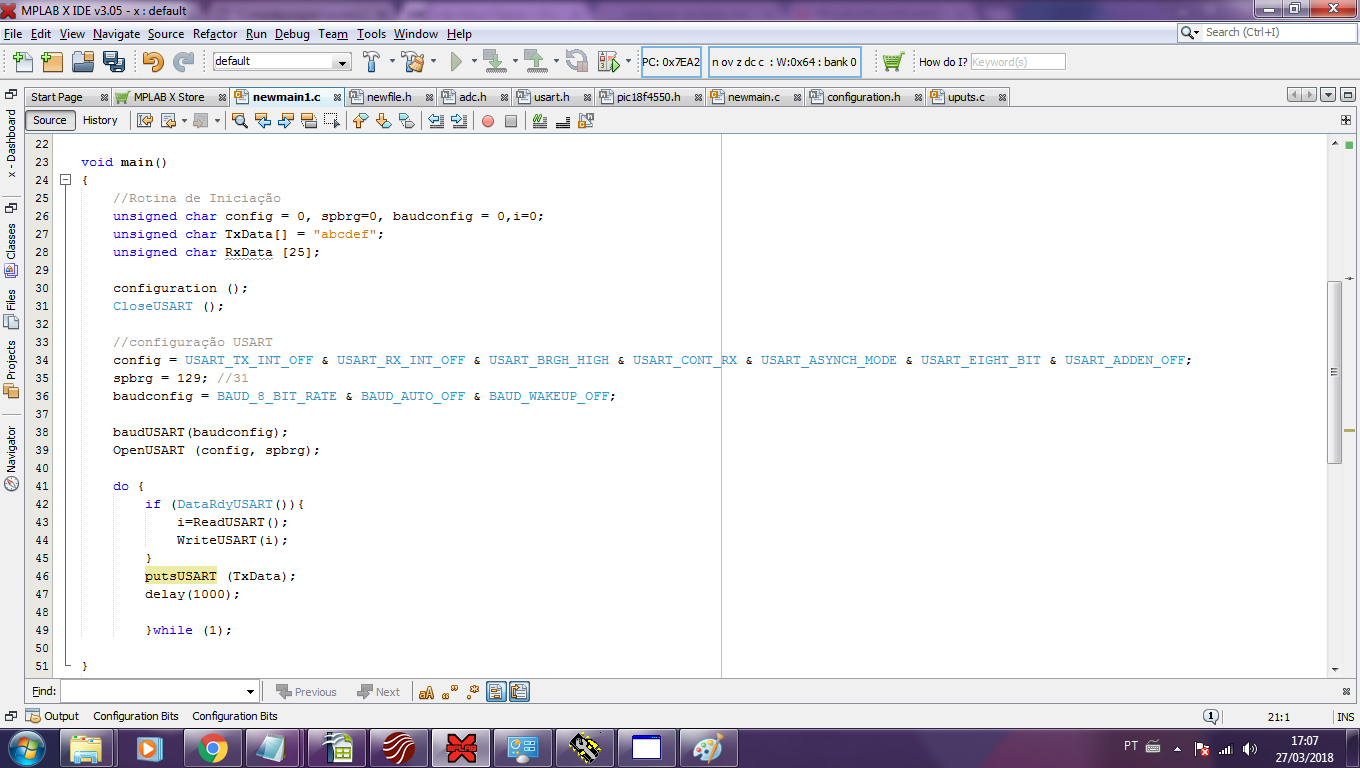
Task: Expand Back navigation history dropdown
Action: [184, 121]
